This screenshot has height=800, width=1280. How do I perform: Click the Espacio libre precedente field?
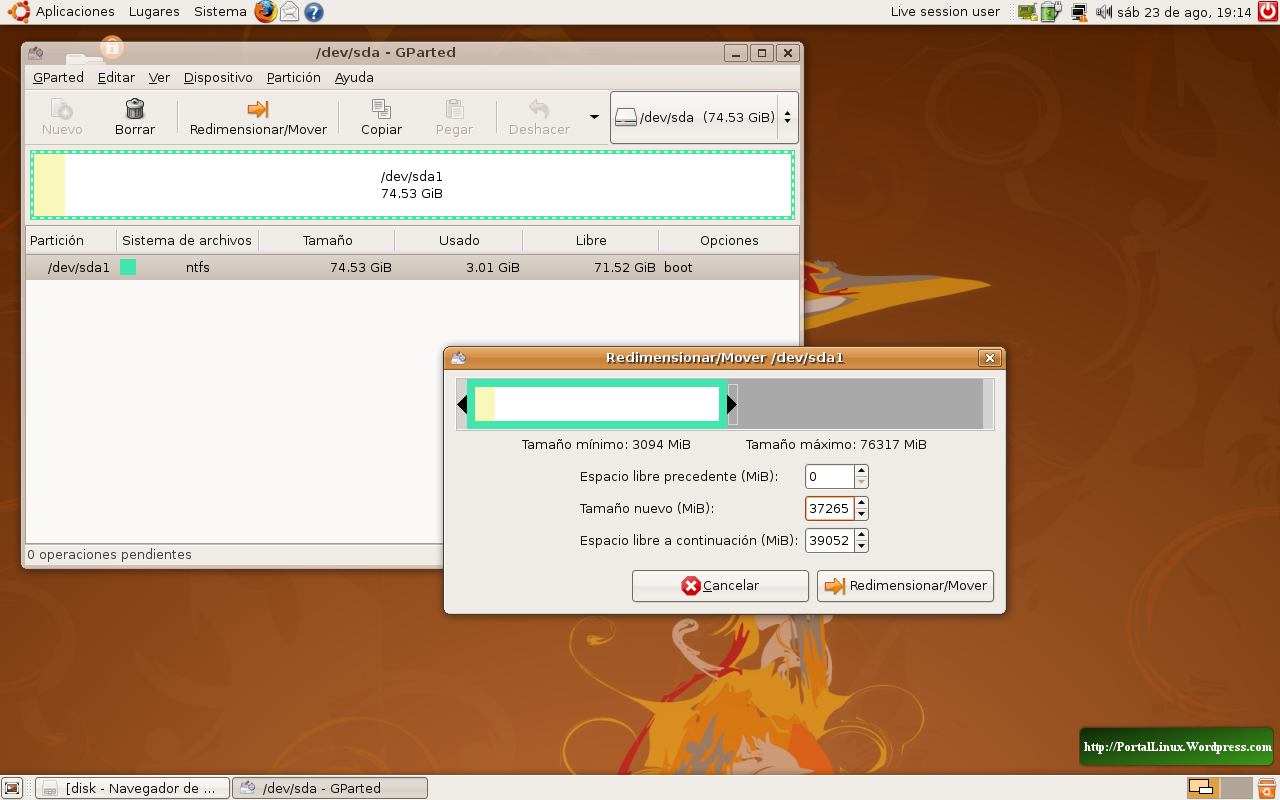pos(829,477)
